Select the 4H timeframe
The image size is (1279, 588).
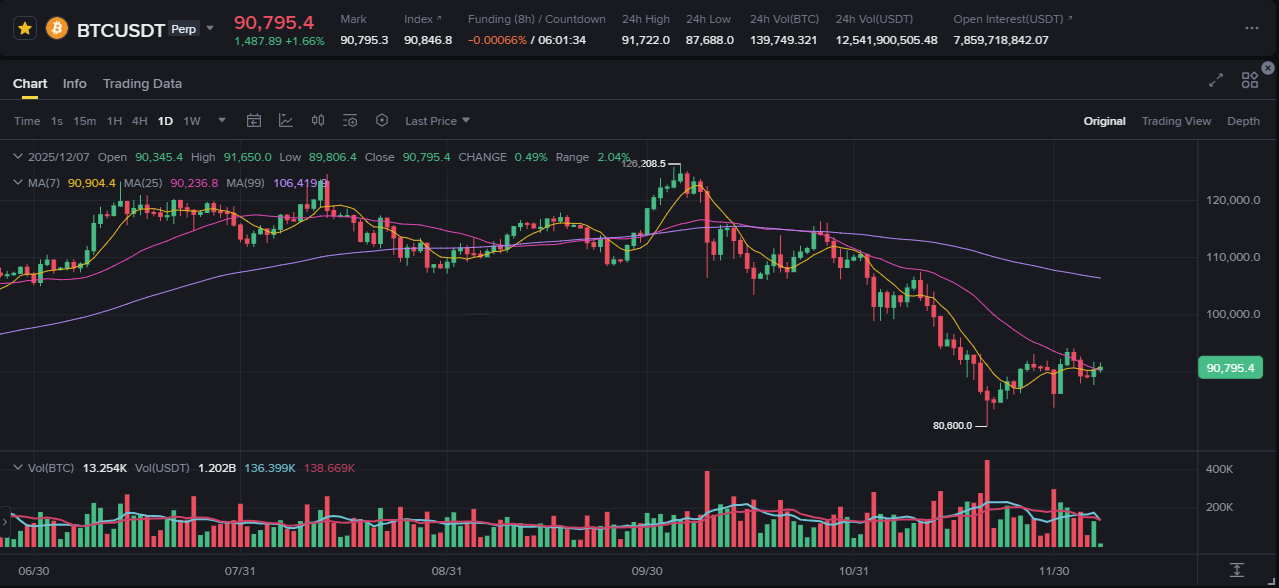(x=139, y=121)
